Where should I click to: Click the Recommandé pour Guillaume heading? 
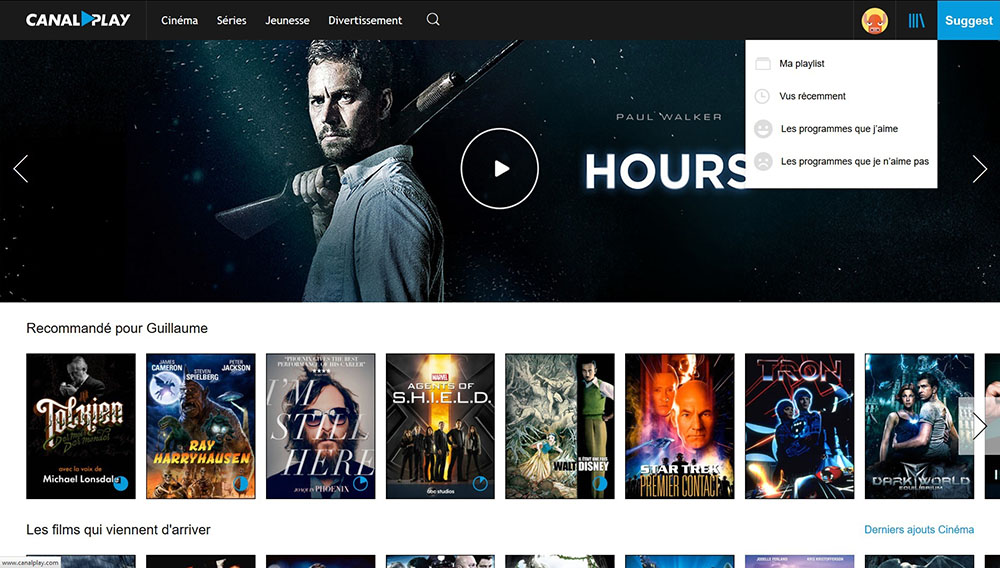tap(117, 328)
